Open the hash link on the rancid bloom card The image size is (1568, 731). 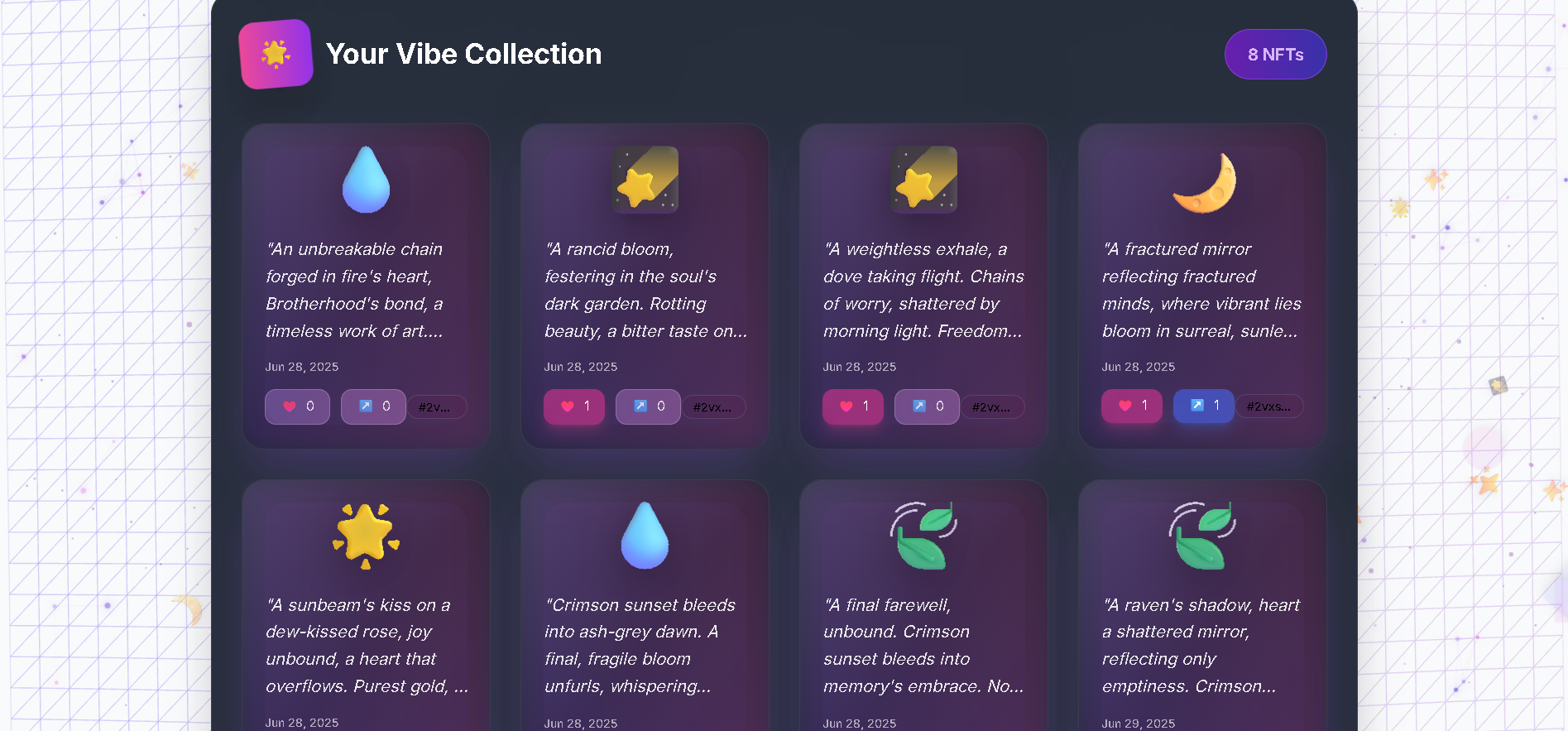(x=712, y=407)
